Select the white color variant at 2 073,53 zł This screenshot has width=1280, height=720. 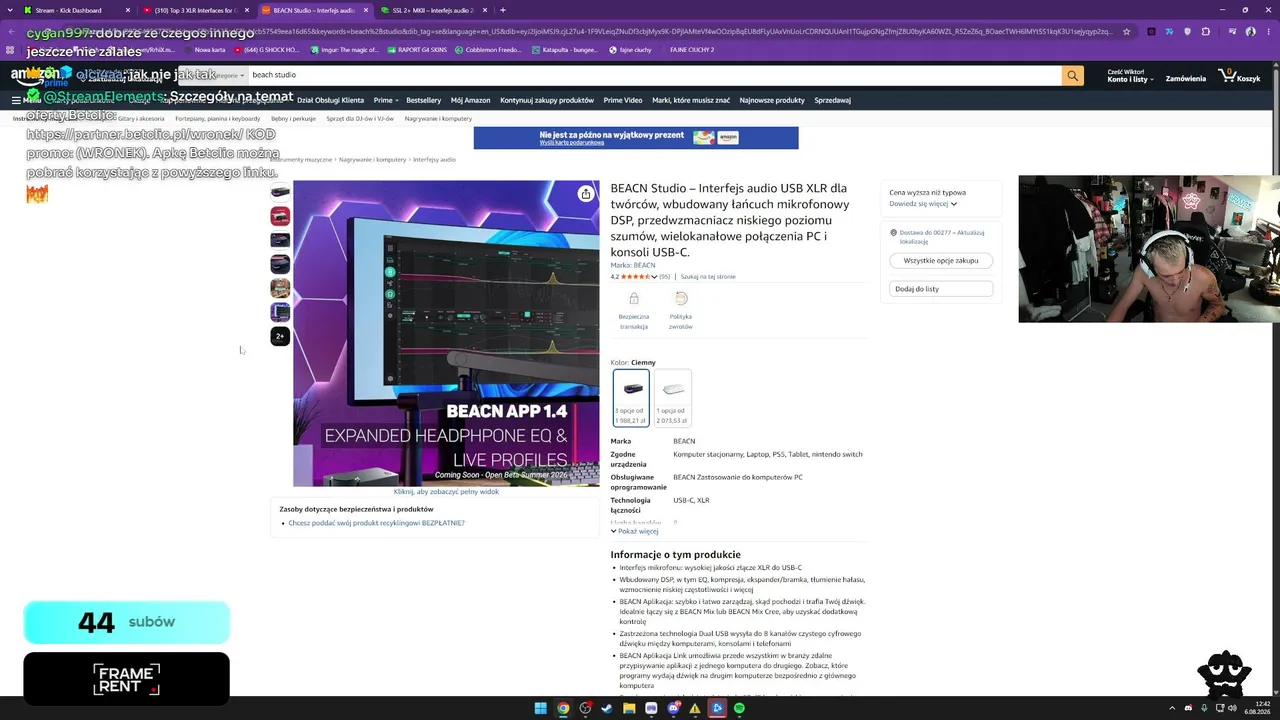point(673,398)
